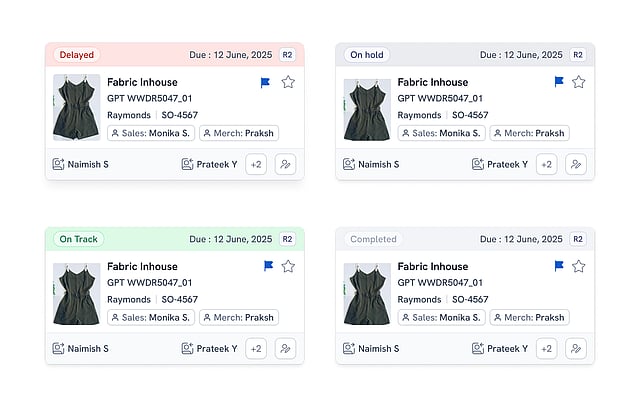
Task: Click the assign-user icon on the On Track card
Action: tap(286, 348)
